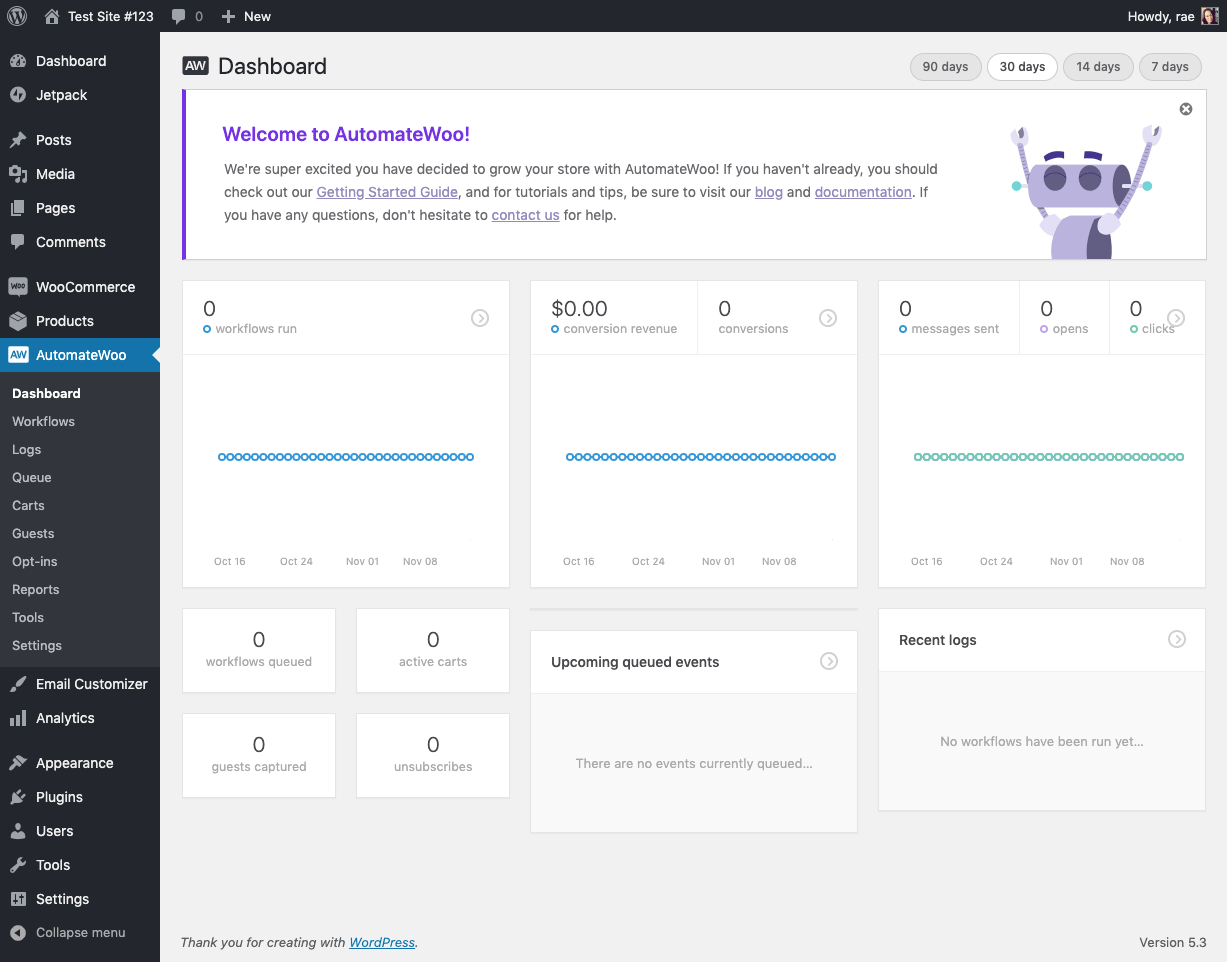
Task: Open the Plugins menu
Action: click(x=80, y=797)
